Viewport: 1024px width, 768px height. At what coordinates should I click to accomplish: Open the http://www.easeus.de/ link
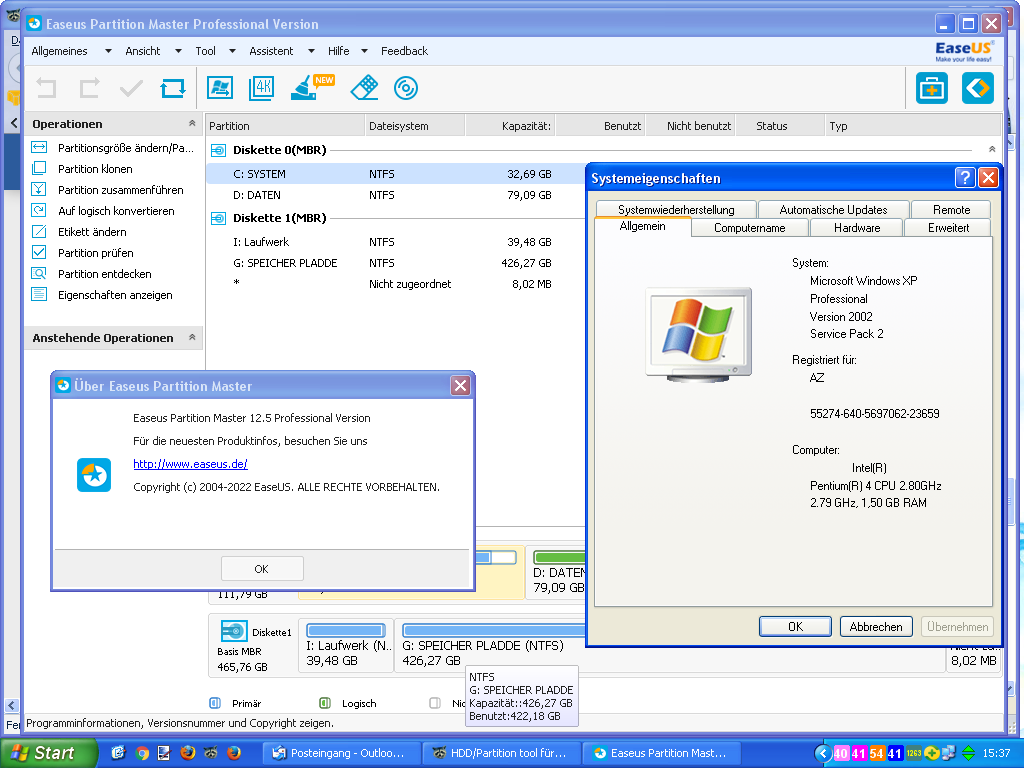click(x=190, y=464)
